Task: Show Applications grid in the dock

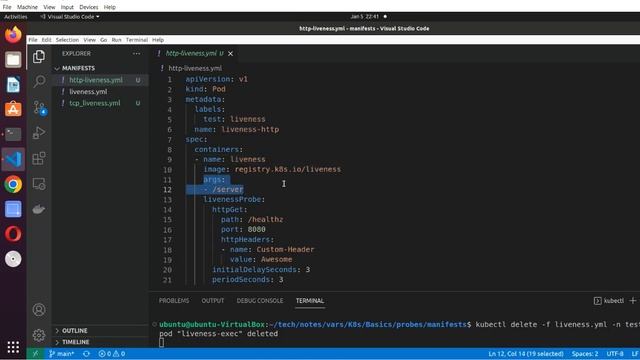Action: [x=13, y=347]
